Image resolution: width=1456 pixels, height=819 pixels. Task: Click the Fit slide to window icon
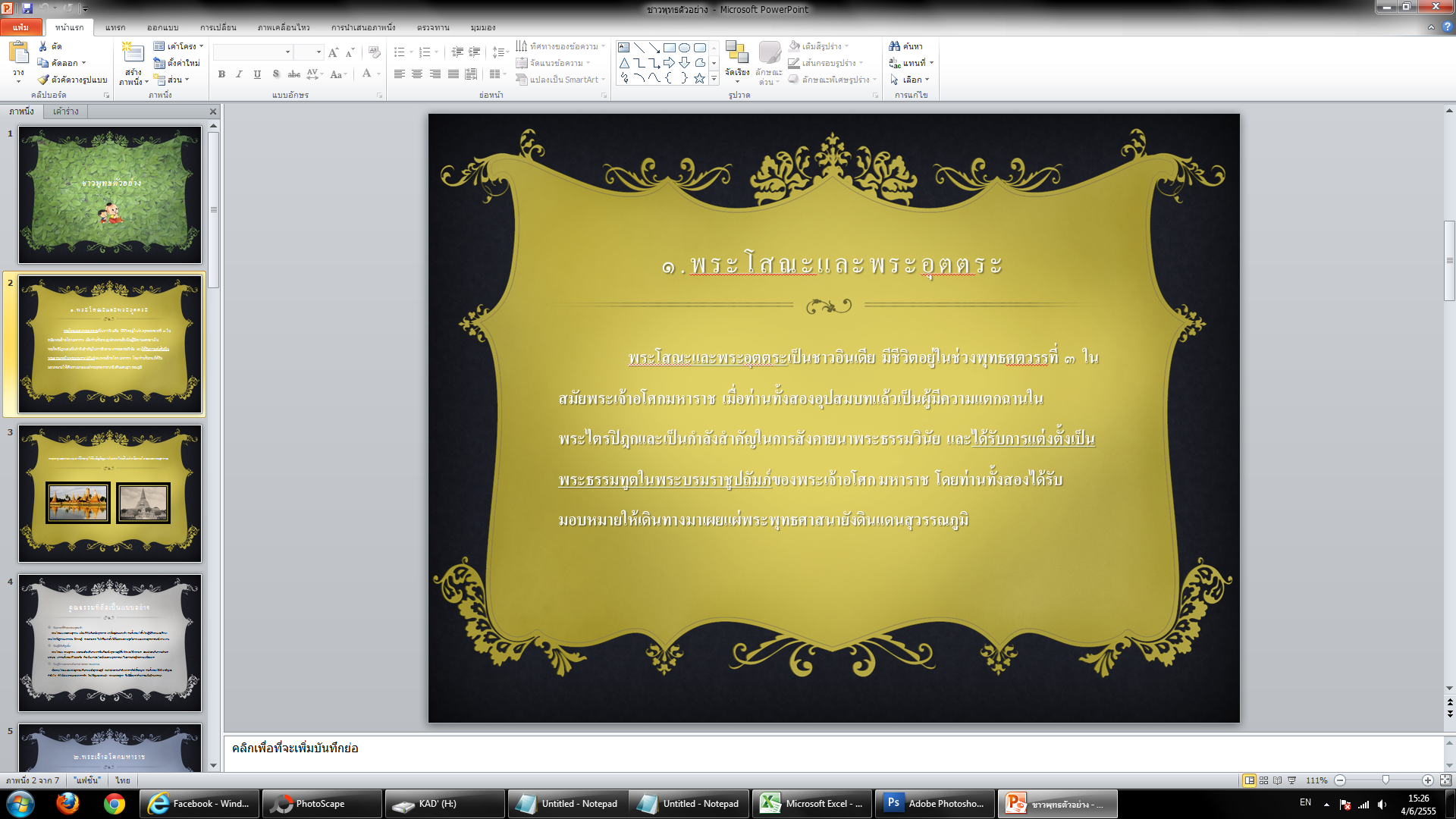[x=1445, y=780]
